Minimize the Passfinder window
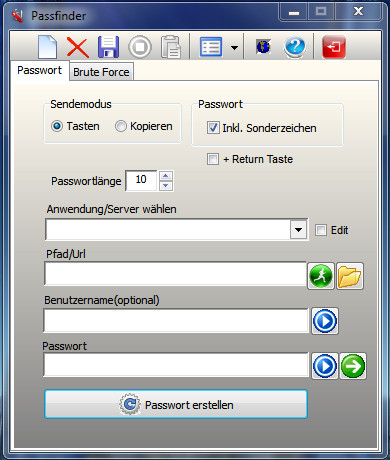This screenshot has height=460, width=390. 294,12
